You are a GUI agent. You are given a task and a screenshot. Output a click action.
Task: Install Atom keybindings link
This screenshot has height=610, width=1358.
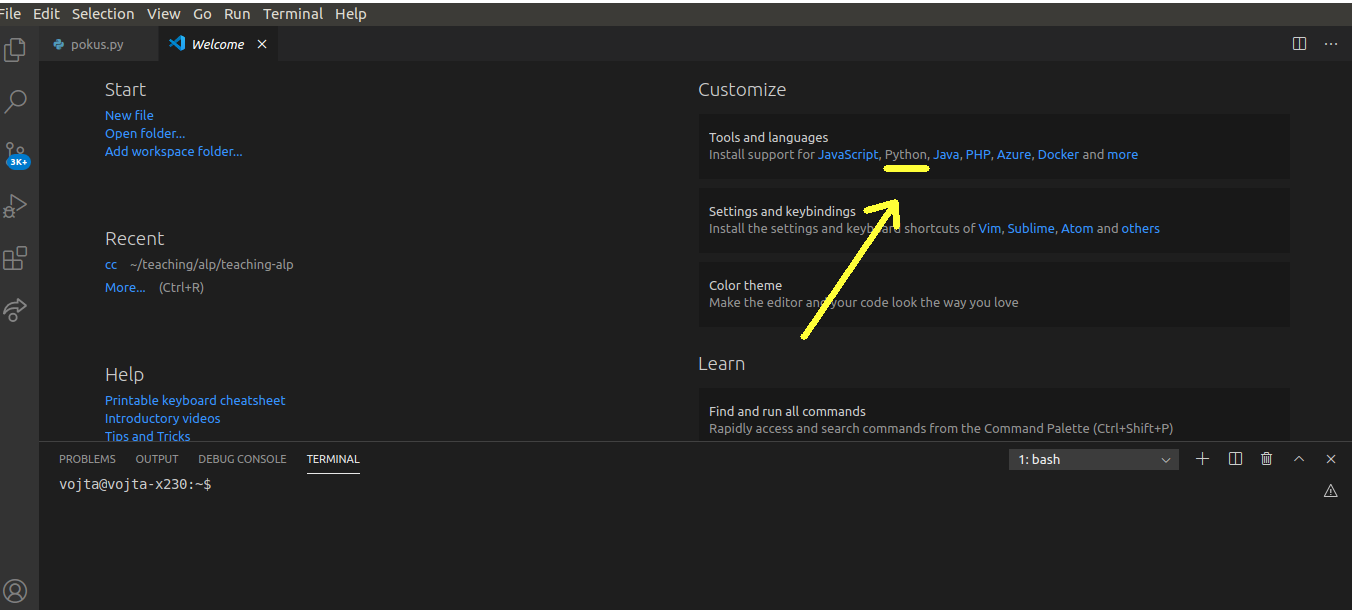point(1077,229)
